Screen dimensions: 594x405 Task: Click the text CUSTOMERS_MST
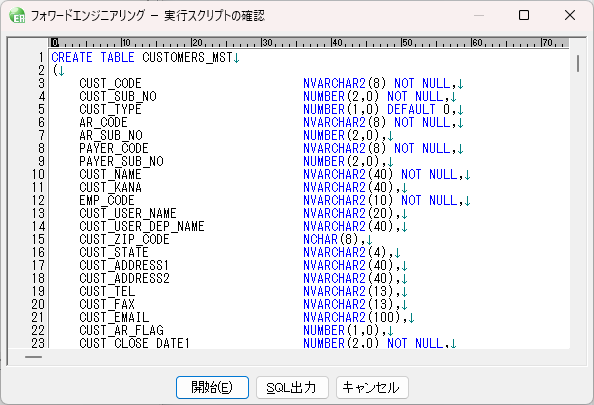click(x=187, y=58)
